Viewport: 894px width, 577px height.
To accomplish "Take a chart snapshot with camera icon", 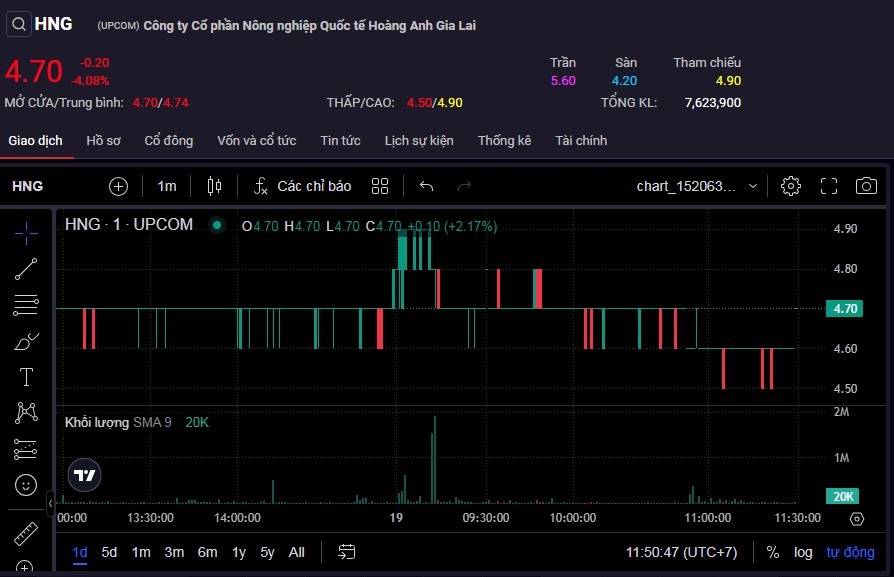I will (866, 186).
